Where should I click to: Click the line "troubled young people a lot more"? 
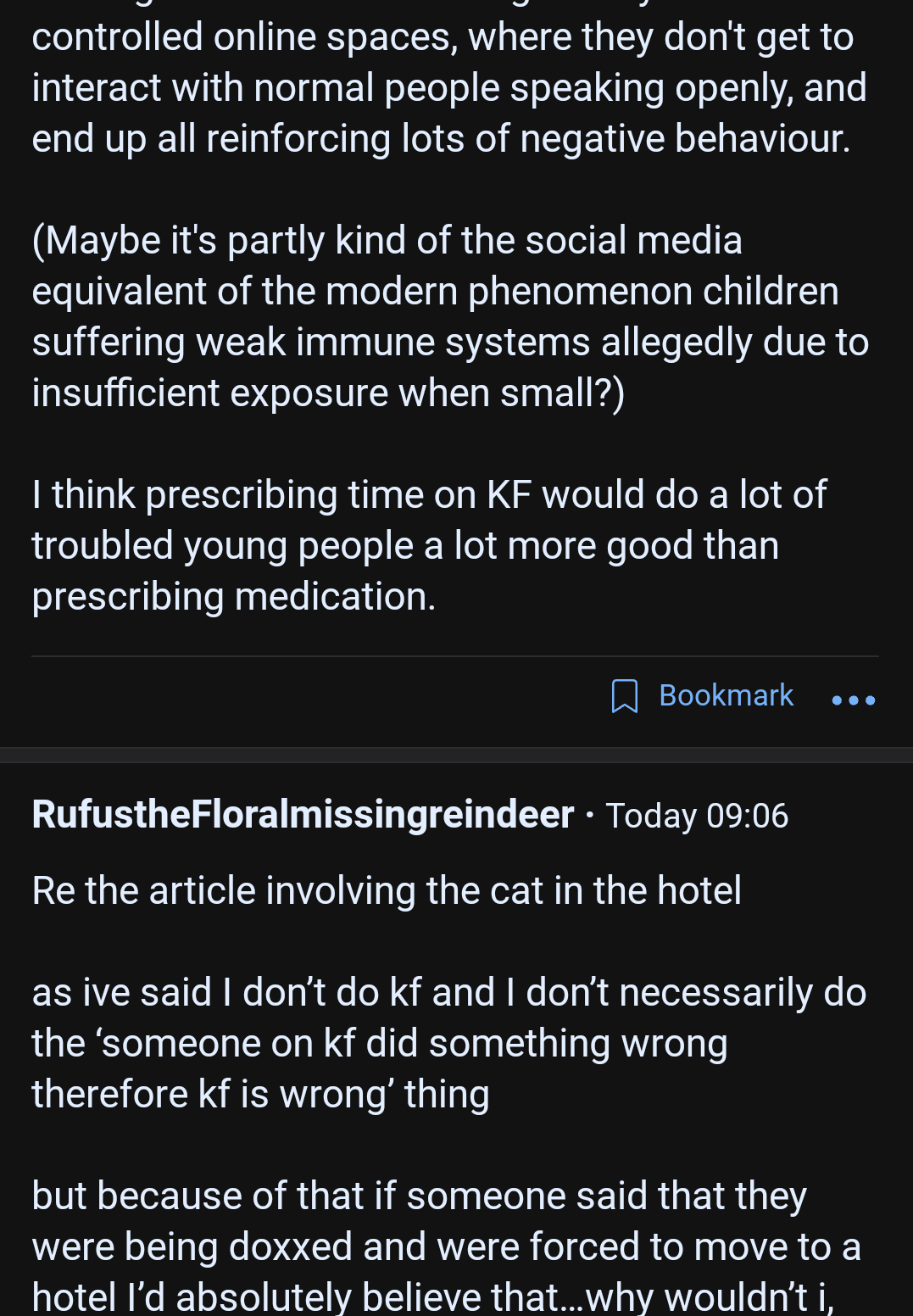405,545
